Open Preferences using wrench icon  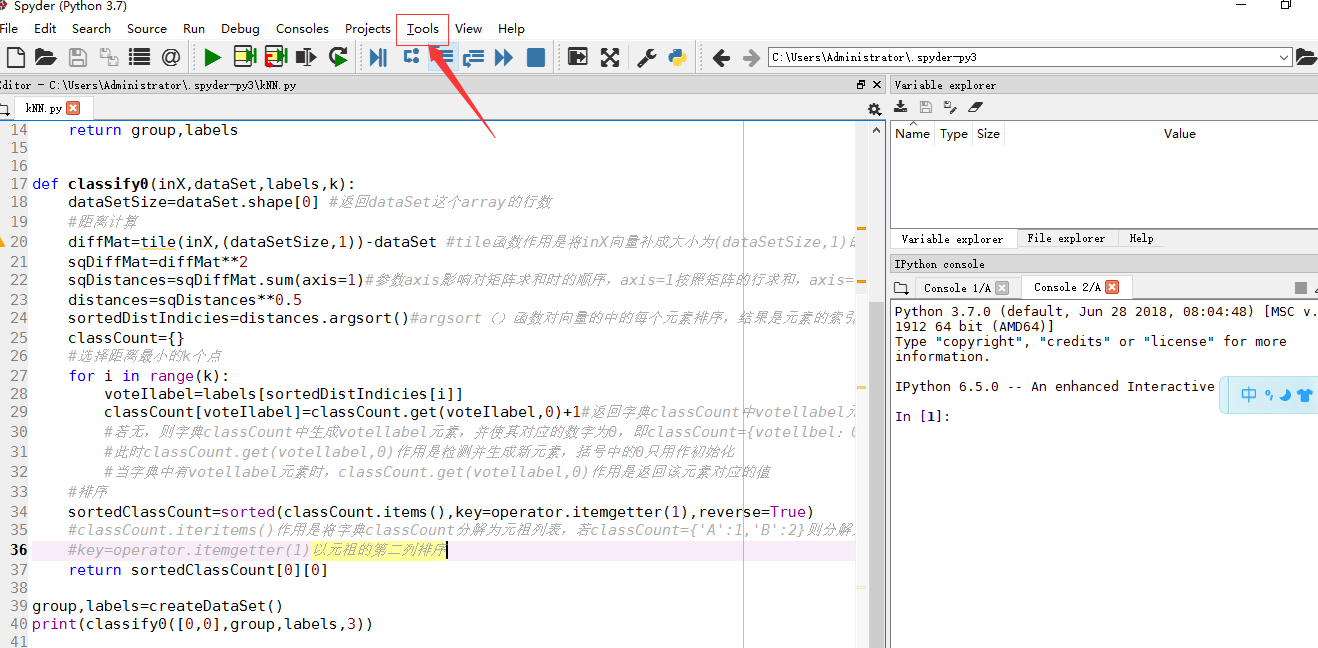[x=647, y=57]
